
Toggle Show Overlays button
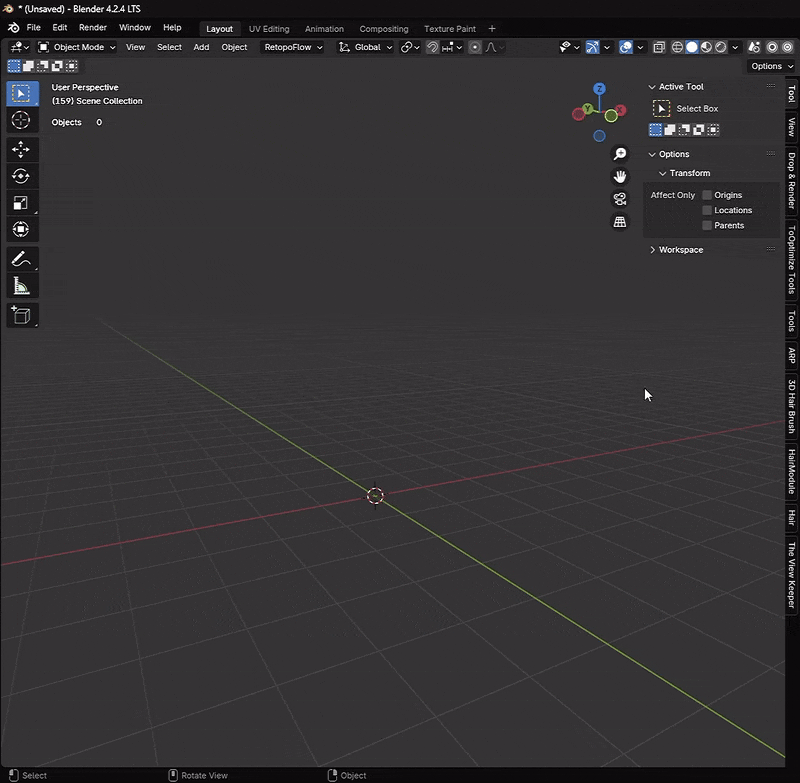click(626, 47)
